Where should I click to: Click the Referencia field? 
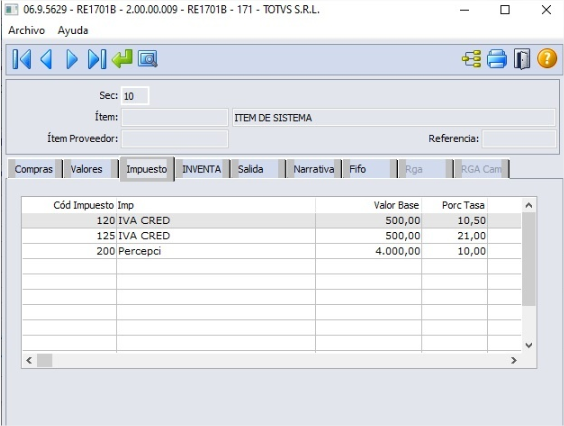click(x=519, y=139)
